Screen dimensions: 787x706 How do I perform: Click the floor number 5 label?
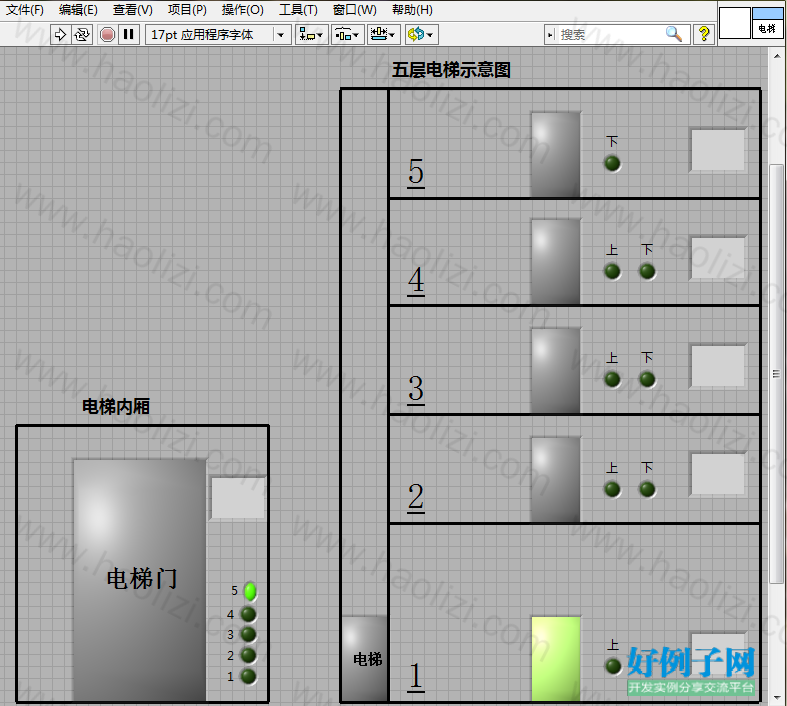pyautogui.click(x=416, y=172)
